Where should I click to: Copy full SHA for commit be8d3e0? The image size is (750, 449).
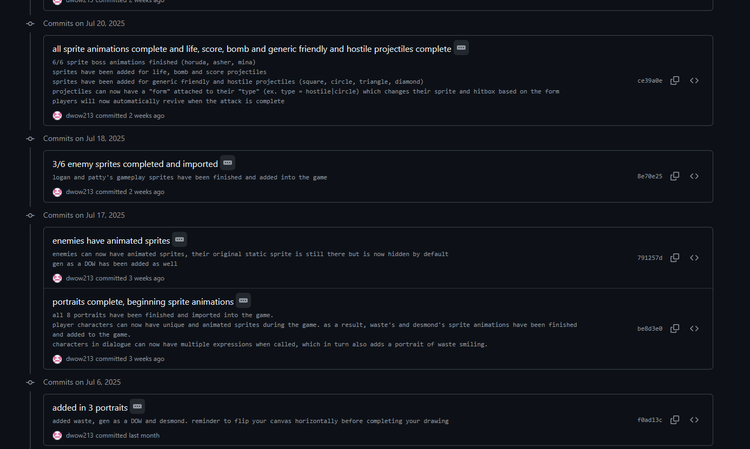[x=674, y=329]
